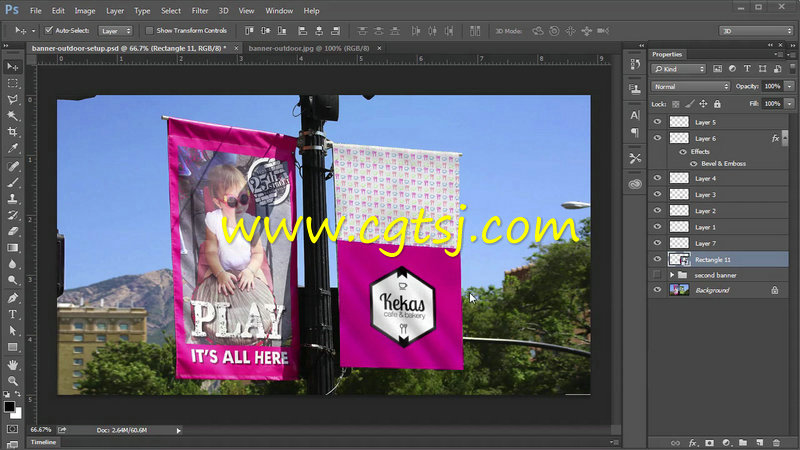The width and height of the screenshot is (800, 450).
Task: Hide Layer 5 visibility eye
Action: coord(657,122)
